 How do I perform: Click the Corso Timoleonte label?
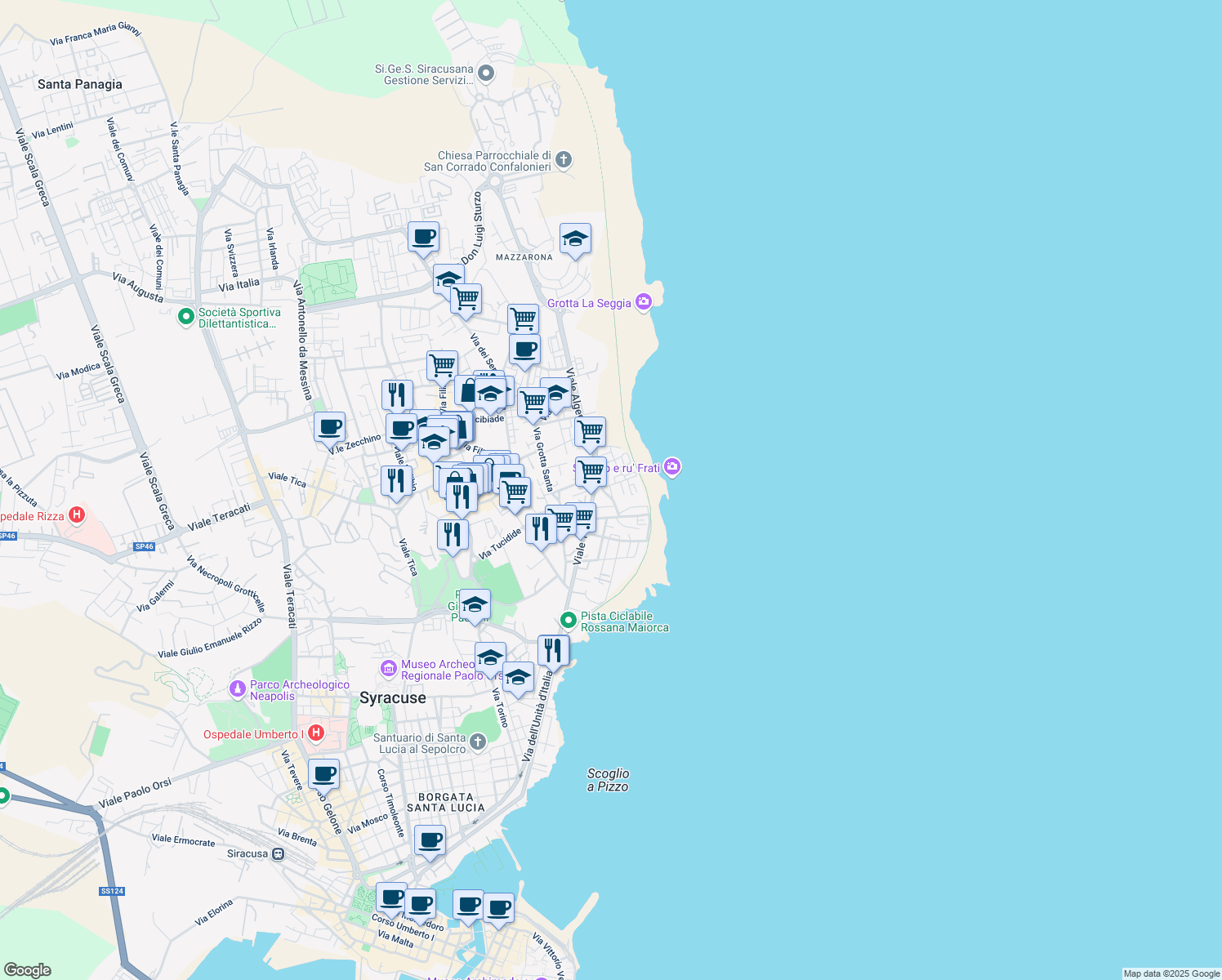[x=391, y=803]
